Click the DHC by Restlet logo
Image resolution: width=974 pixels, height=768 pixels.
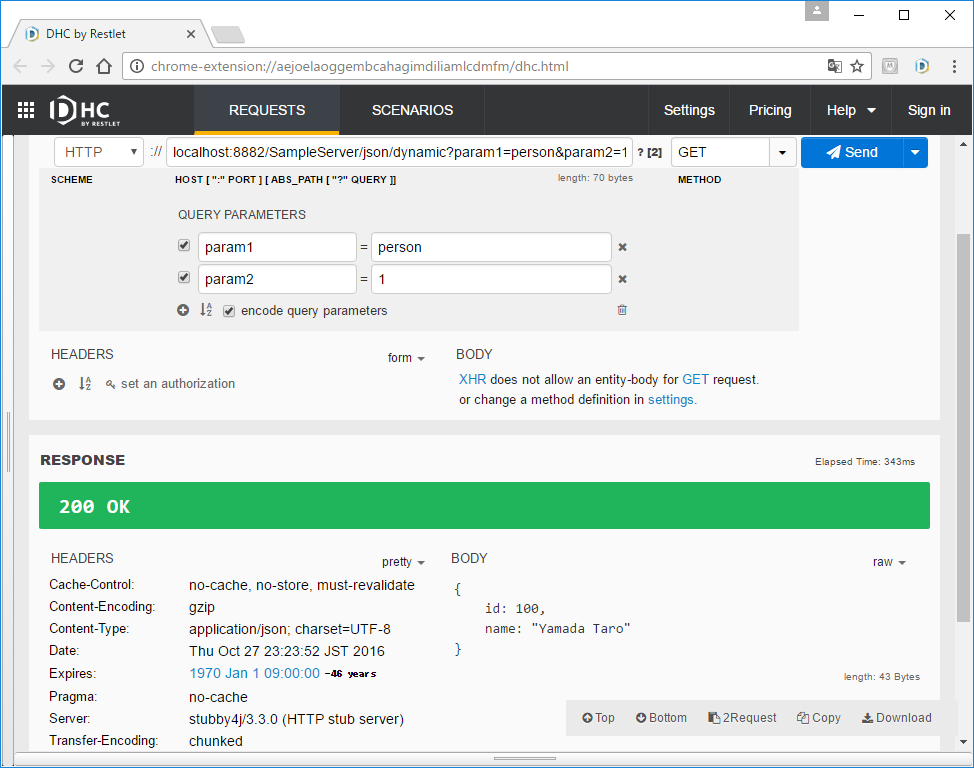84,111
